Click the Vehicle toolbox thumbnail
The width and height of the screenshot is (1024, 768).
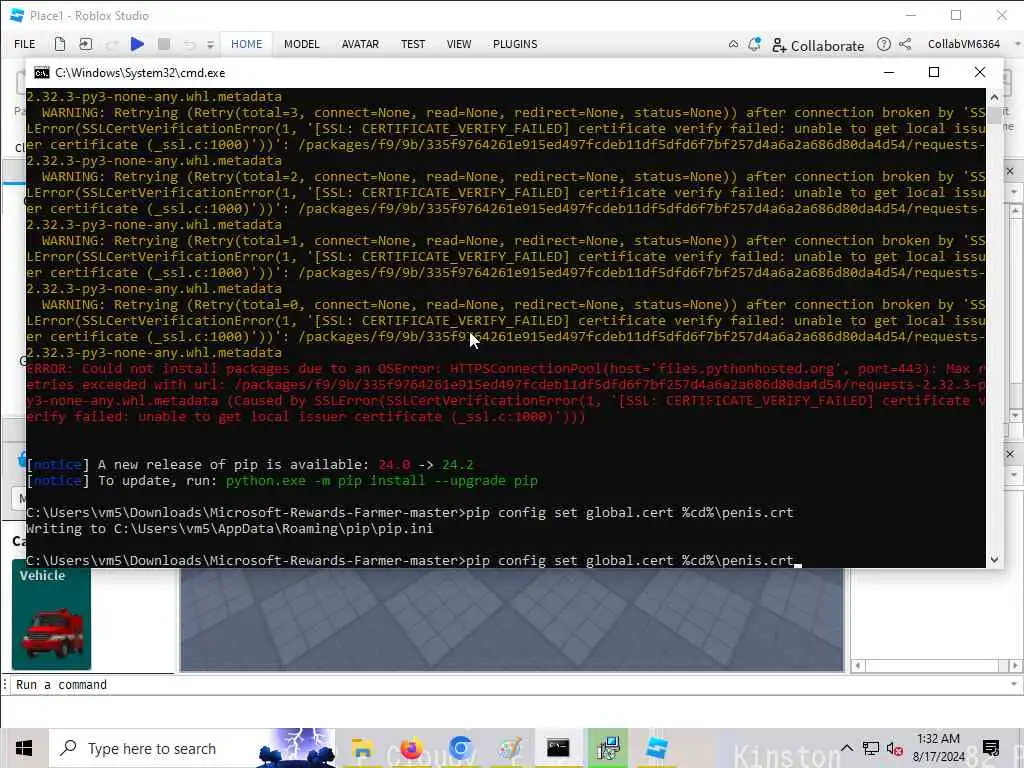pyautogui.click(x=52, y=614)
